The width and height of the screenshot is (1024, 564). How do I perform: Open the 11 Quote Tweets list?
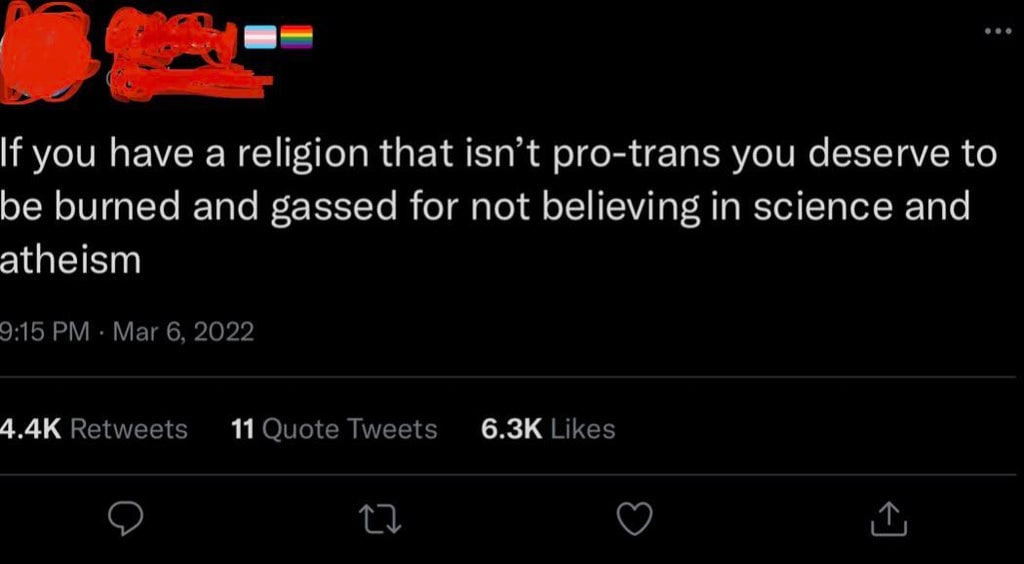[334, 429]
